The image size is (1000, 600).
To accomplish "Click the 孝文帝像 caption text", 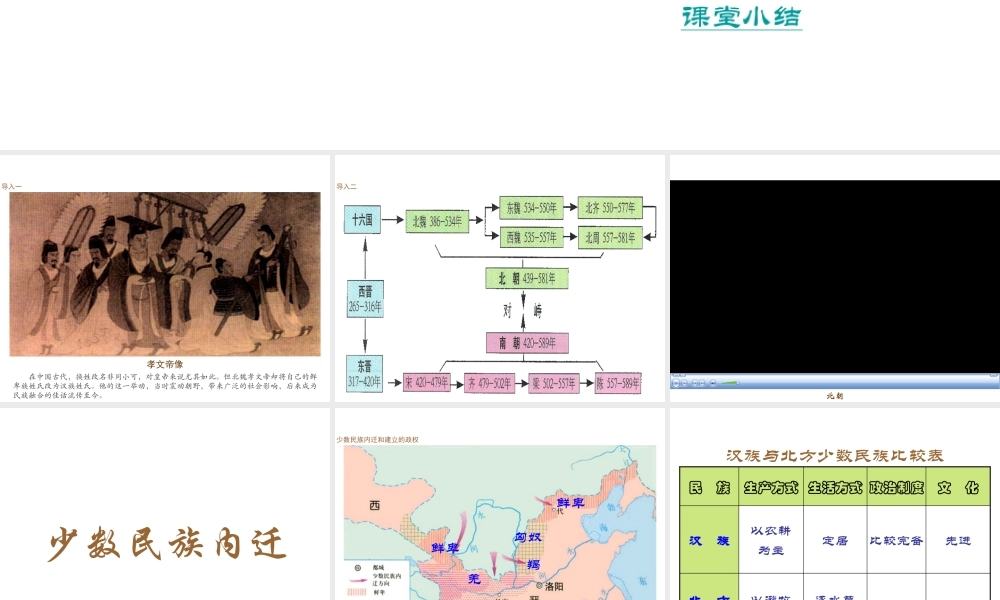I will click(x=165, y=364).
